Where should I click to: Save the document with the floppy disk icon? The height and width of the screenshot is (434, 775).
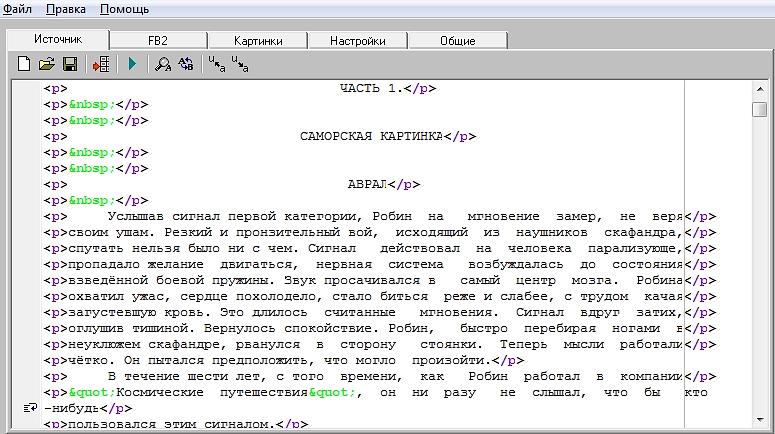(x=70, y=64)
